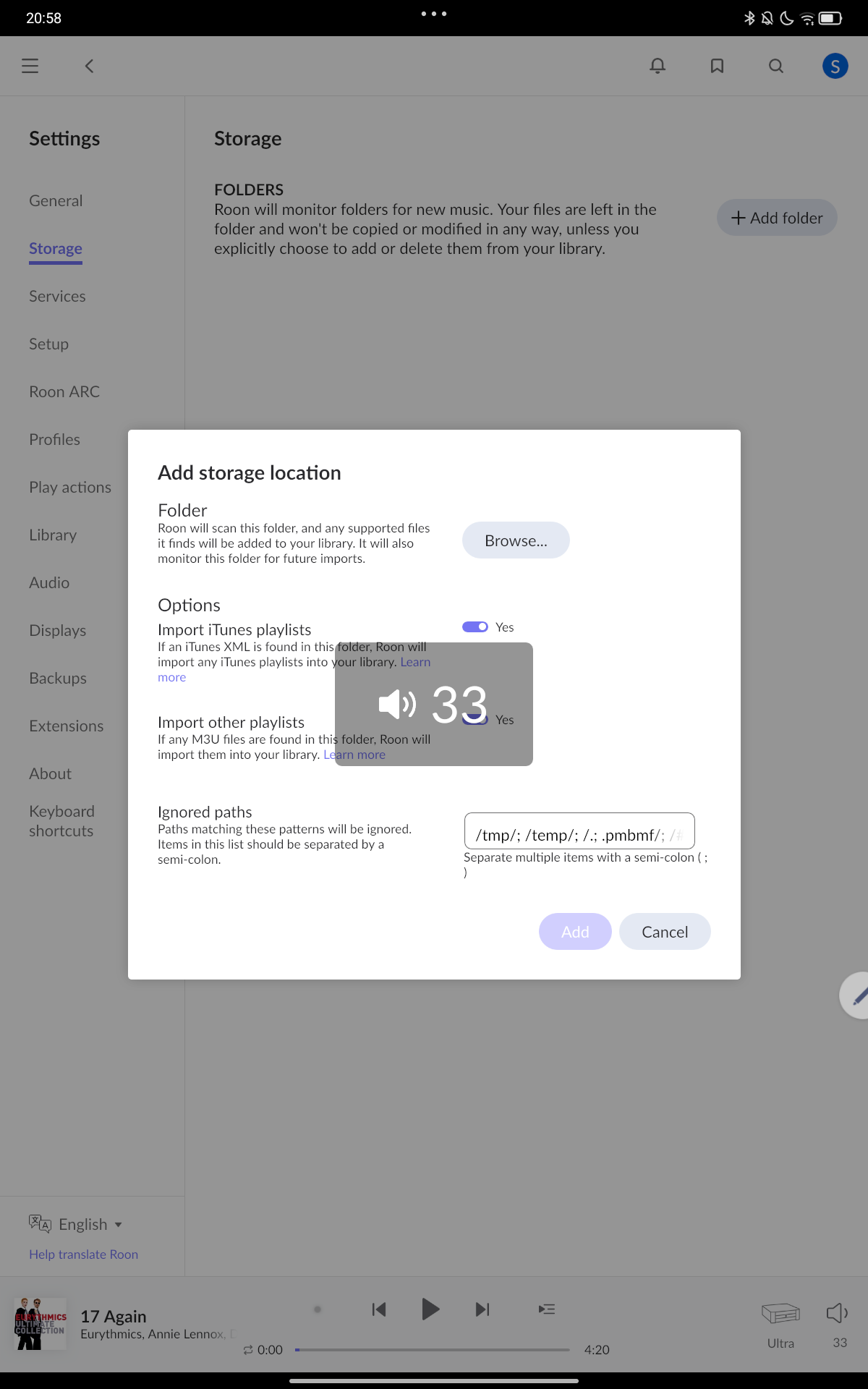Open the bookmarks icon
This screenshot has width=868, height=1389.
717,66
